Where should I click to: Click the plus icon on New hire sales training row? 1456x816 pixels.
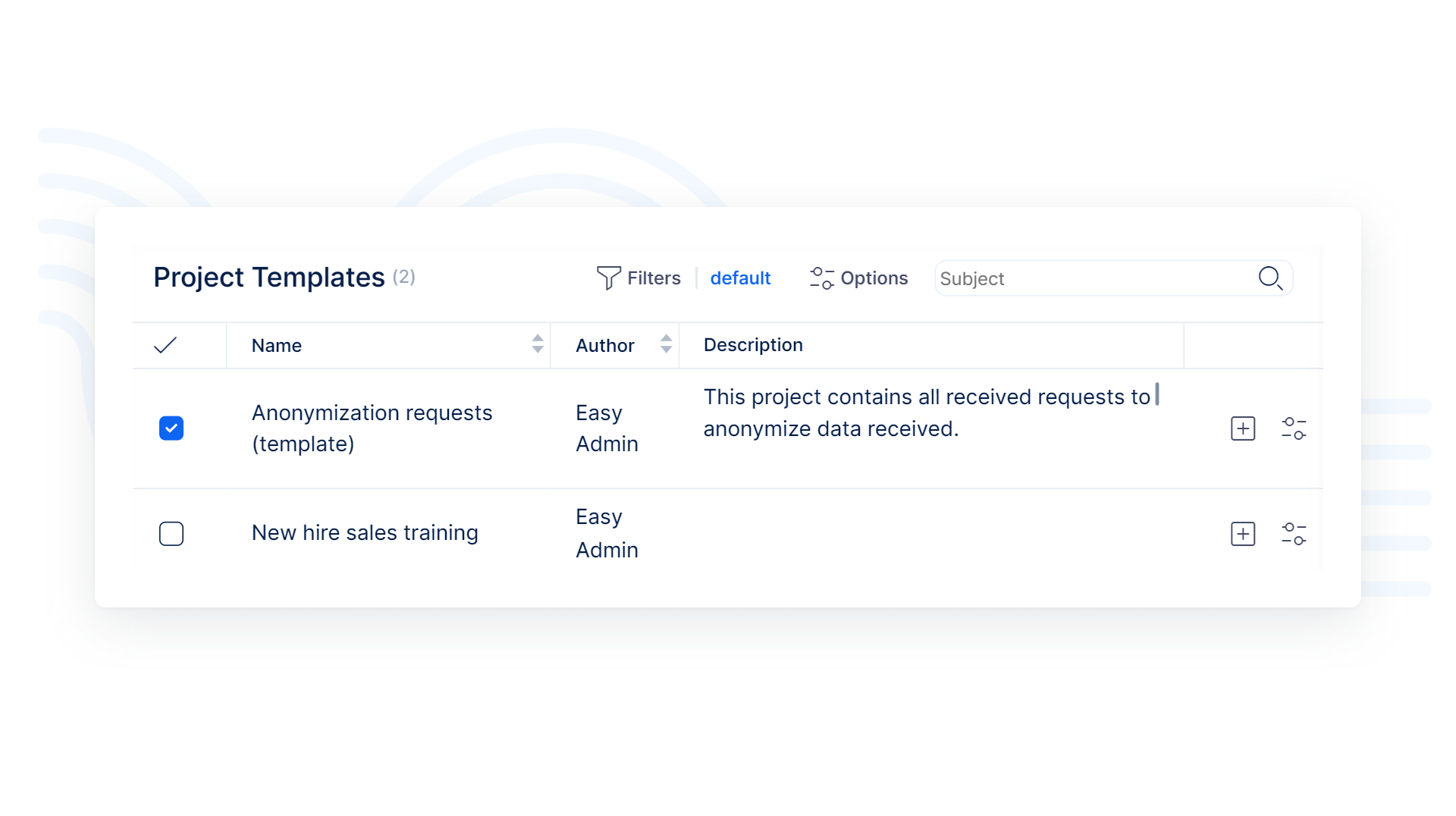click(1242, 534)
